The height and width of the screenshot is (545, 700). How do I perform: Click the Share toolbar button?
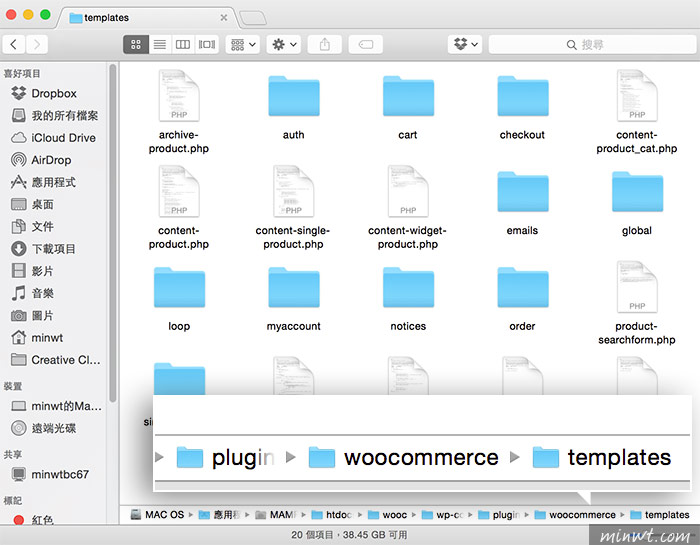[325, 44]
